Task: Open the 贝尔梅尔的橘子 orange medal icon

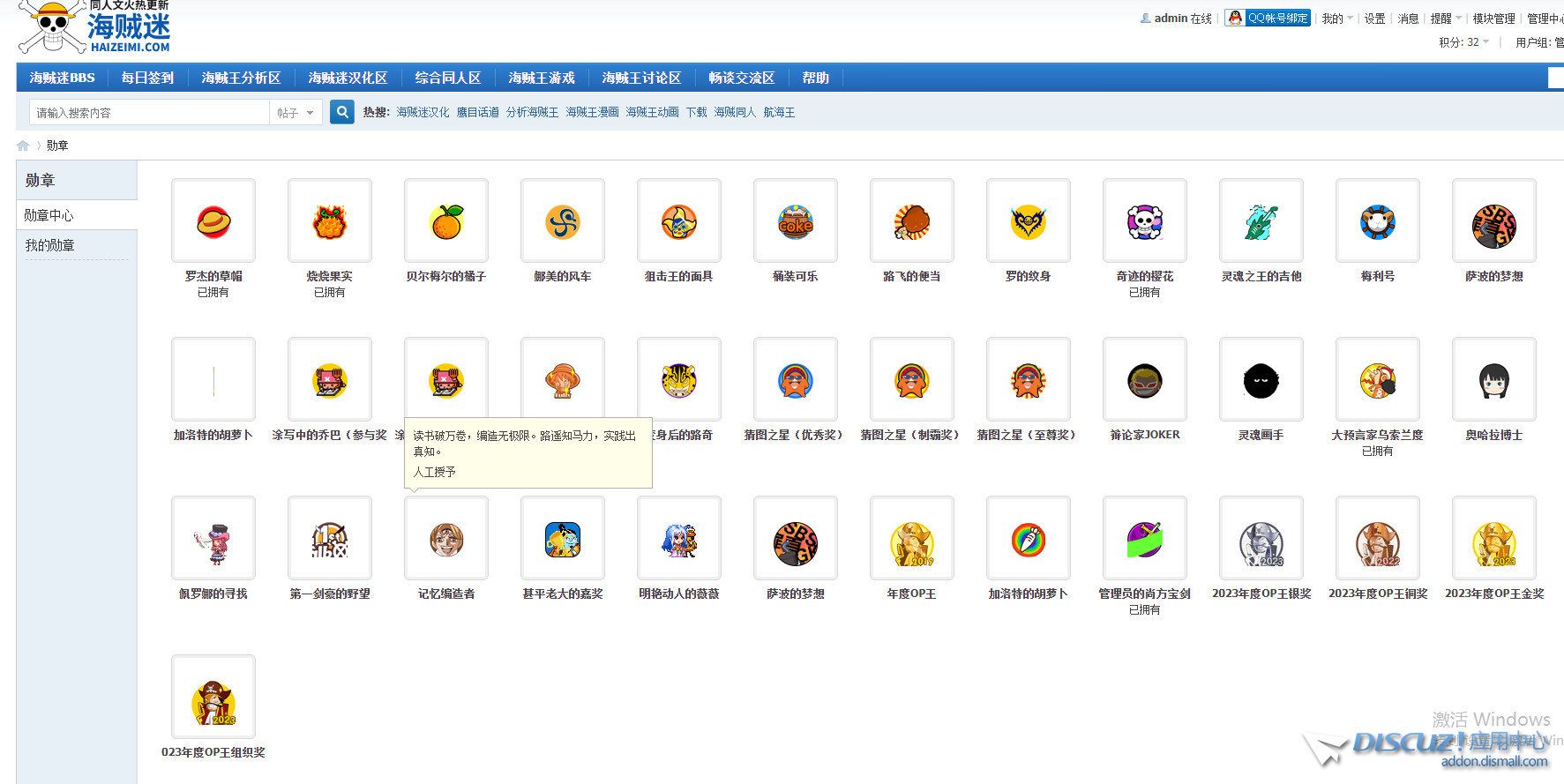Action: (x=446, y=221)
